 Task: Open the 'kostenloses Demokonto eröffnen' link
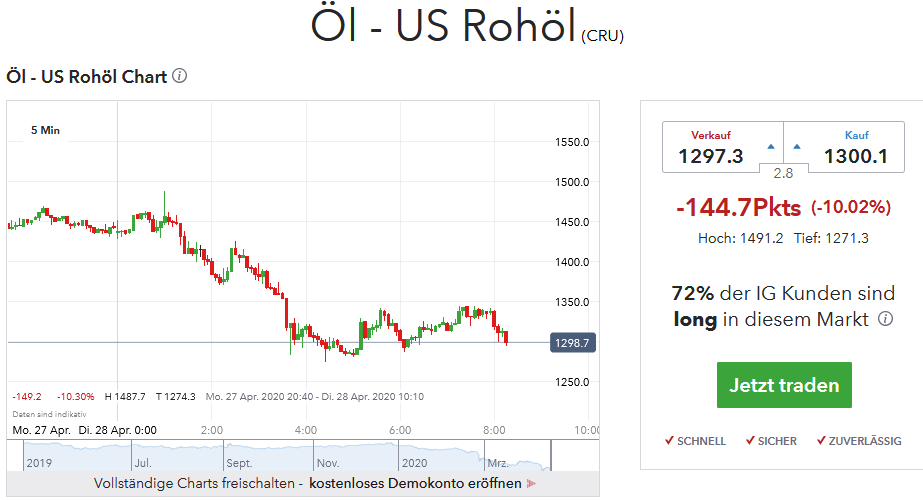[414, 484]
